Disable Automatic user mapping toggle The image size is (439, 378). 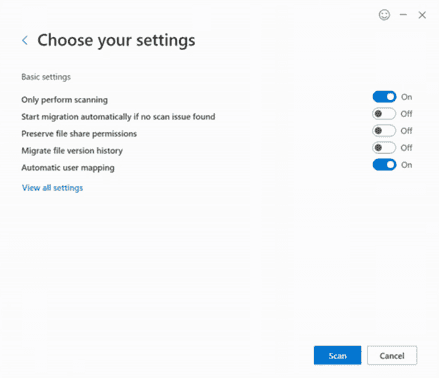point(384,165)
